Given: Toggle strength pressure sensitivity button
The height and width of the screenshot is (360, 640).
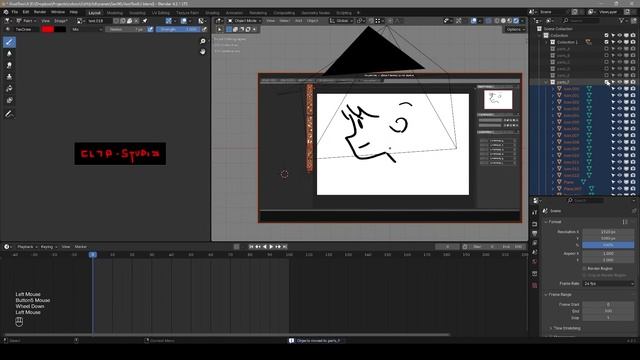Looking at the screenshot, I should (204, 29).
